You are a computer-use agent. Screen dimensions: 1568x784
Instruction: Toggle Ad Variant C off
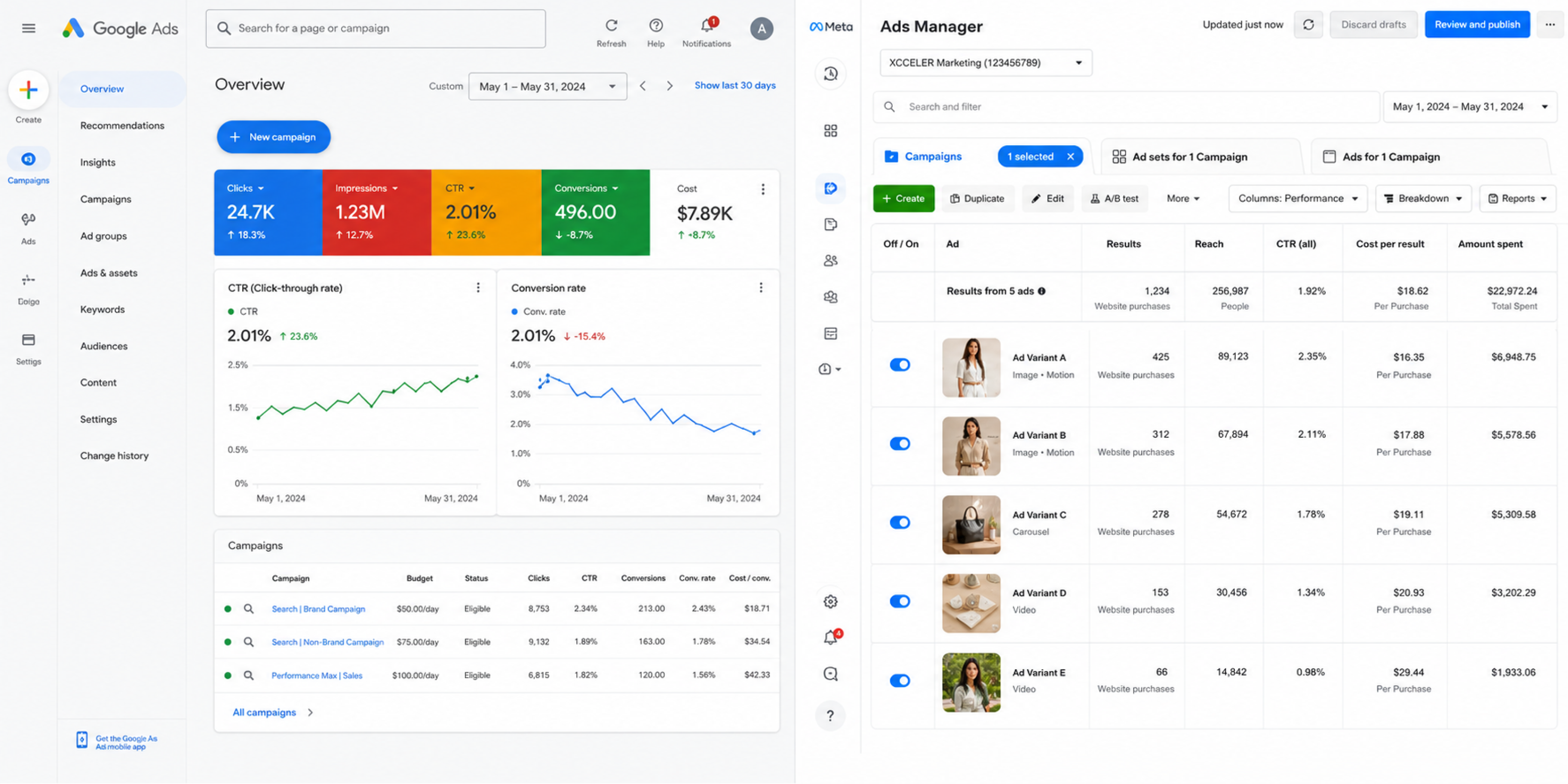(x=900, y=522)
